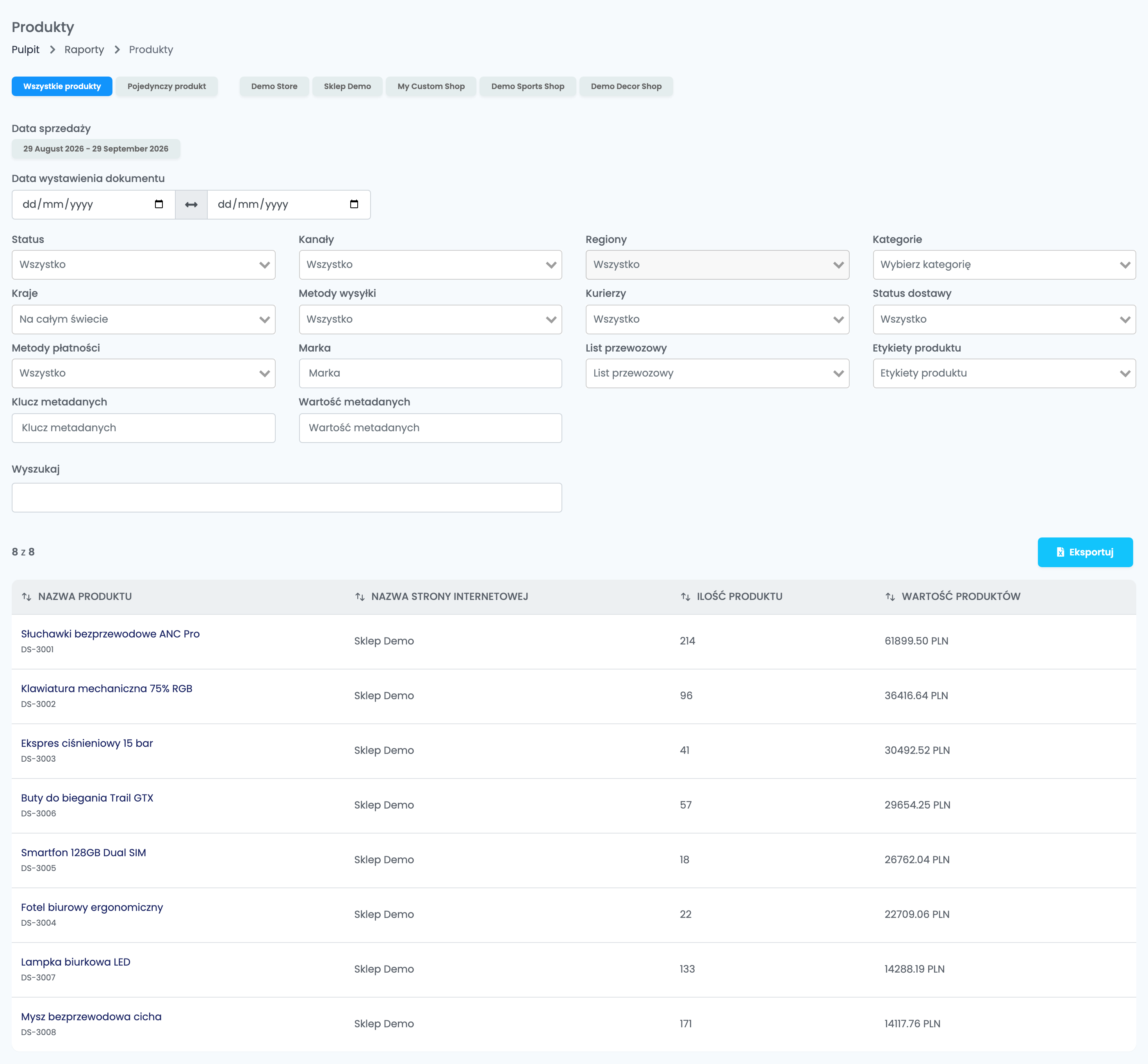Expand the Kanały dropdown
The width and height of the screenshot is (1148, 1064).
coord(430,265)
